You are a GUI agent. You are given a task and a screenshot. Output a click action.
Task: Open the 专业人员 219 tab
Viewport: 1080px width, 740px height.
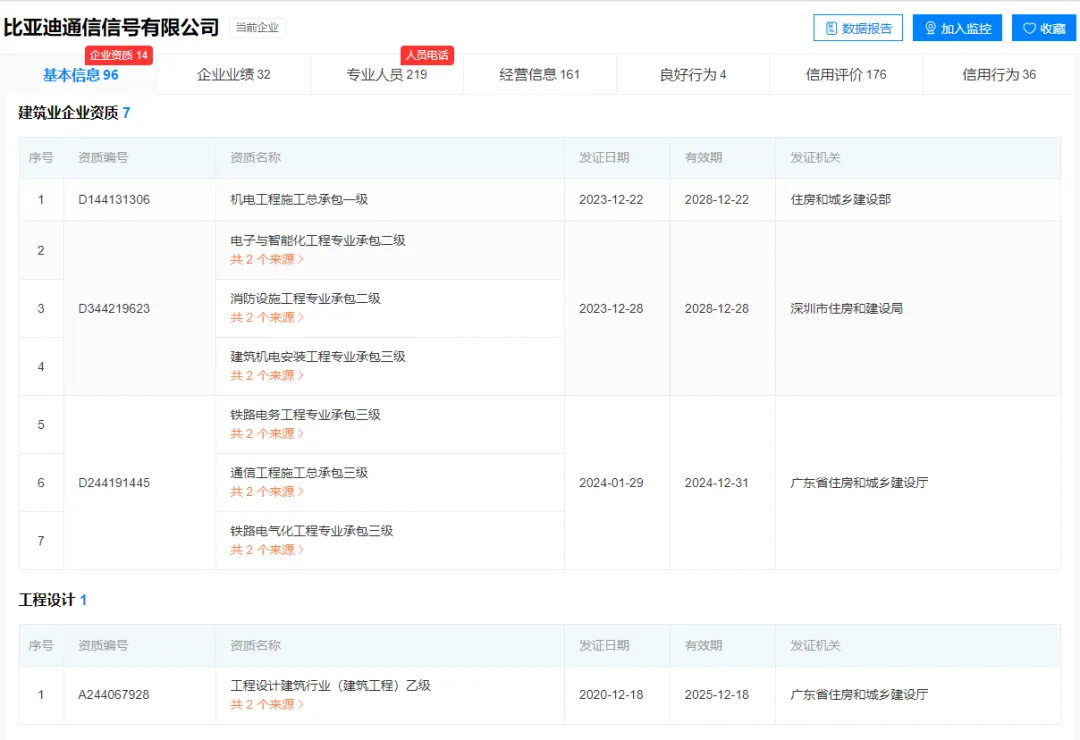[x=387, y=74]
